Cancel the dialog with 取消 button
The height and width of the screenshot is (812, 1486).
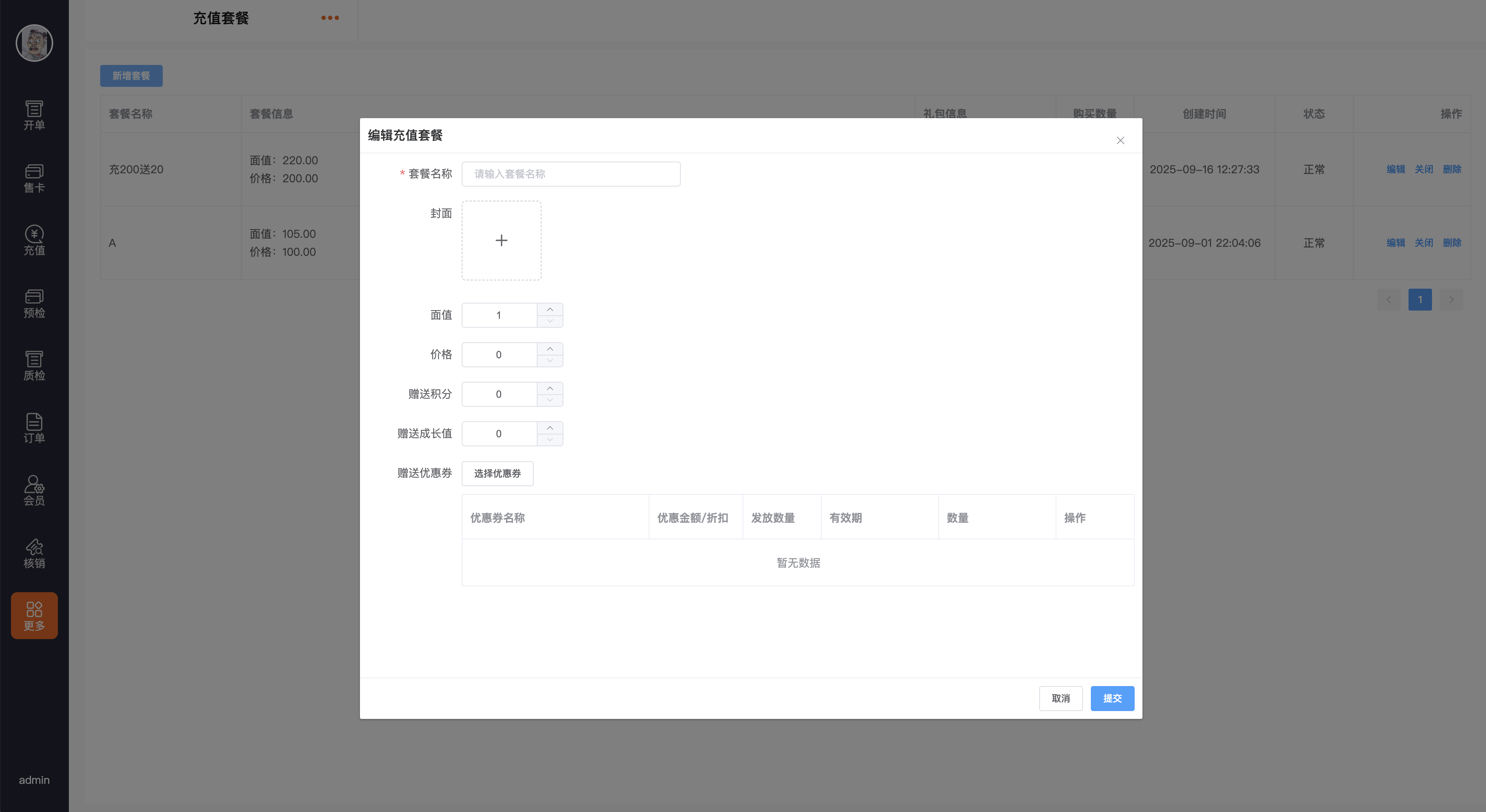[1060, 699]
